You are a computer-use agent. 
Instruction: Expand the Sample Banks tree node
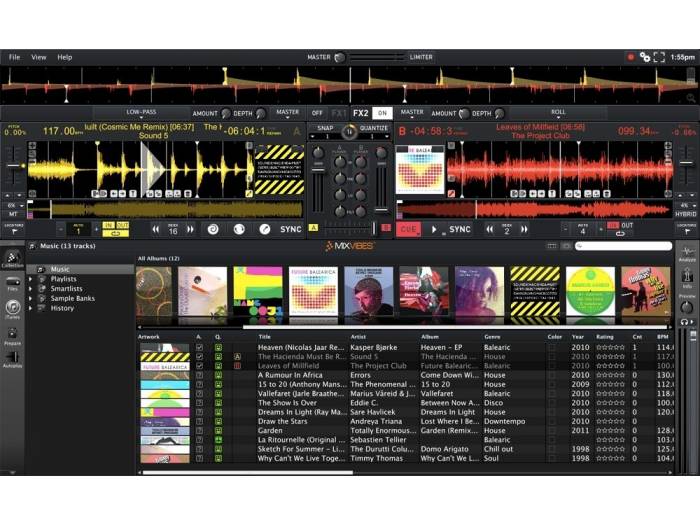coord(31,299)
